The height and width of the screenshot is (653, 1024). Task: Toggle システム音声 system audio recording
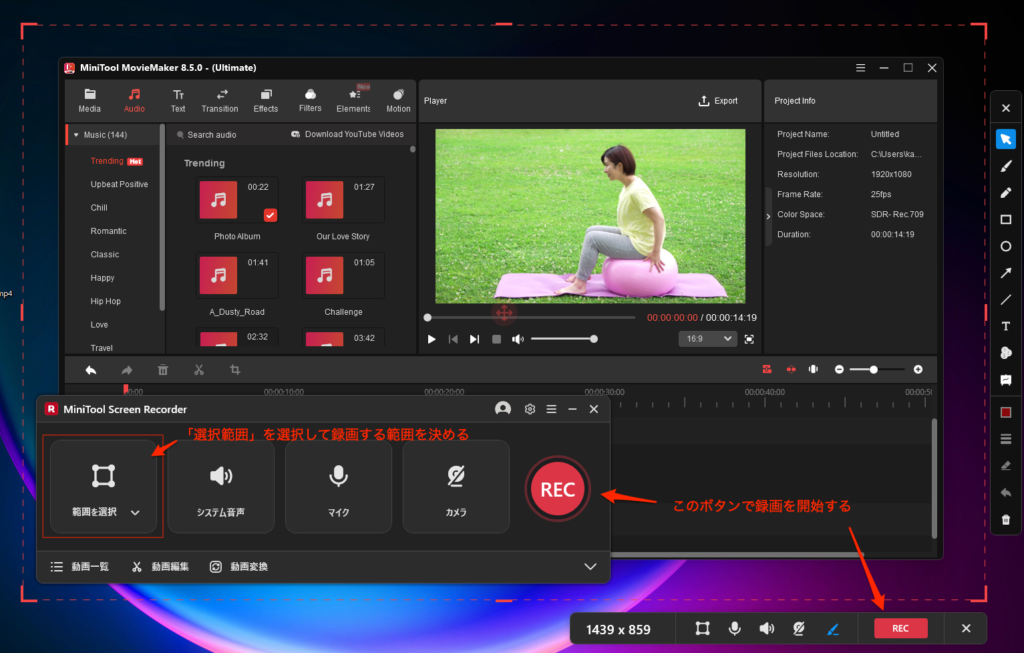220,487
